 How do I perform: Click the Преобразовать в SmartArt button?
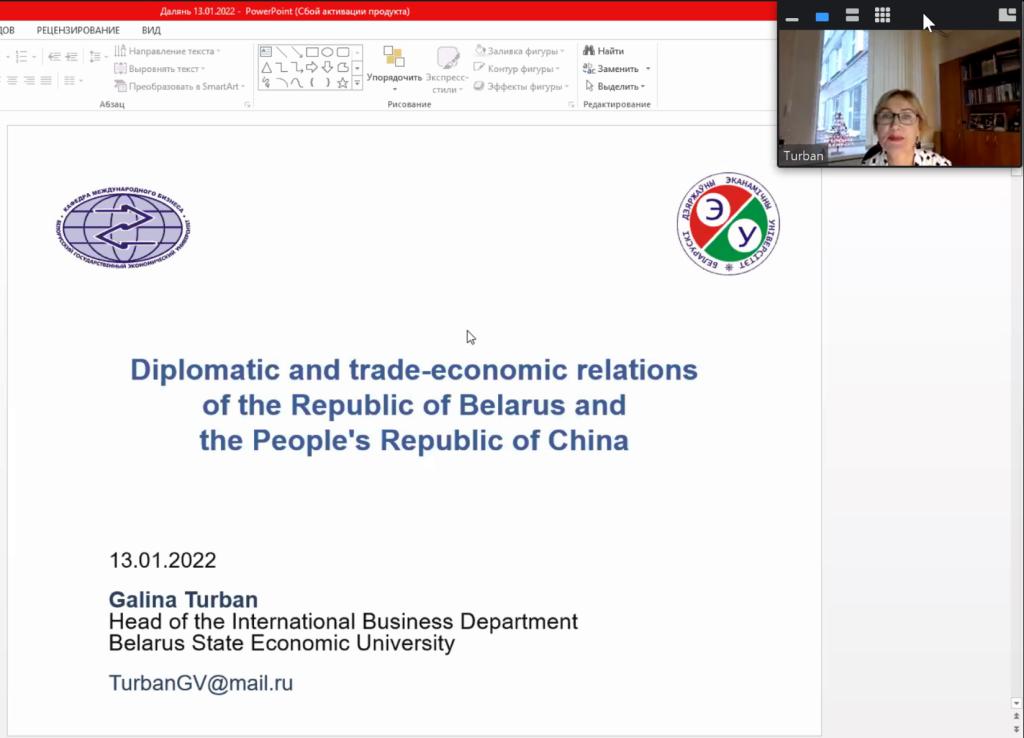177,87
